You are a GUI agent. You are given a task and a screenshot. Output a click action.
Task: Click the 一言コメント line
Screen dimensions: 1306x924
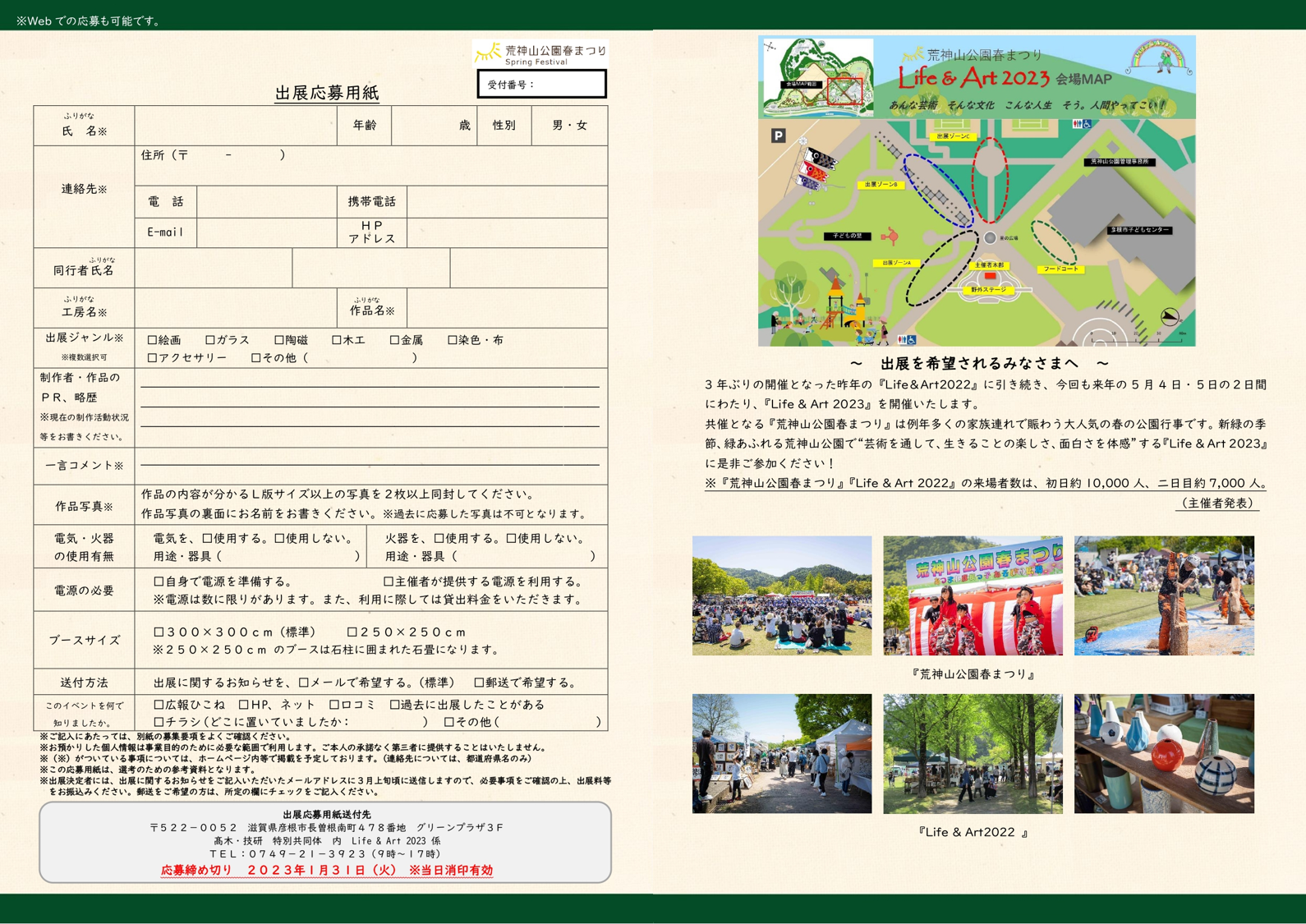click(x=370, y=465)
